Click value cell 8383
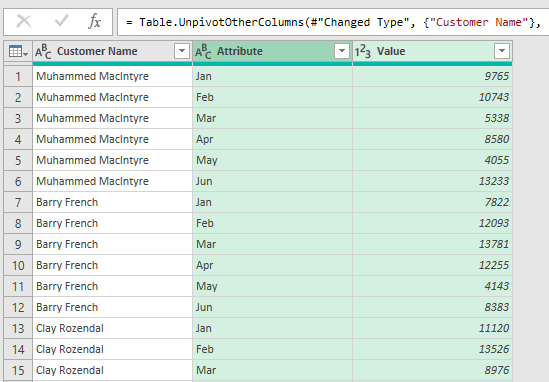This screenshot has width=549, height=382. (x=432, y=307)
